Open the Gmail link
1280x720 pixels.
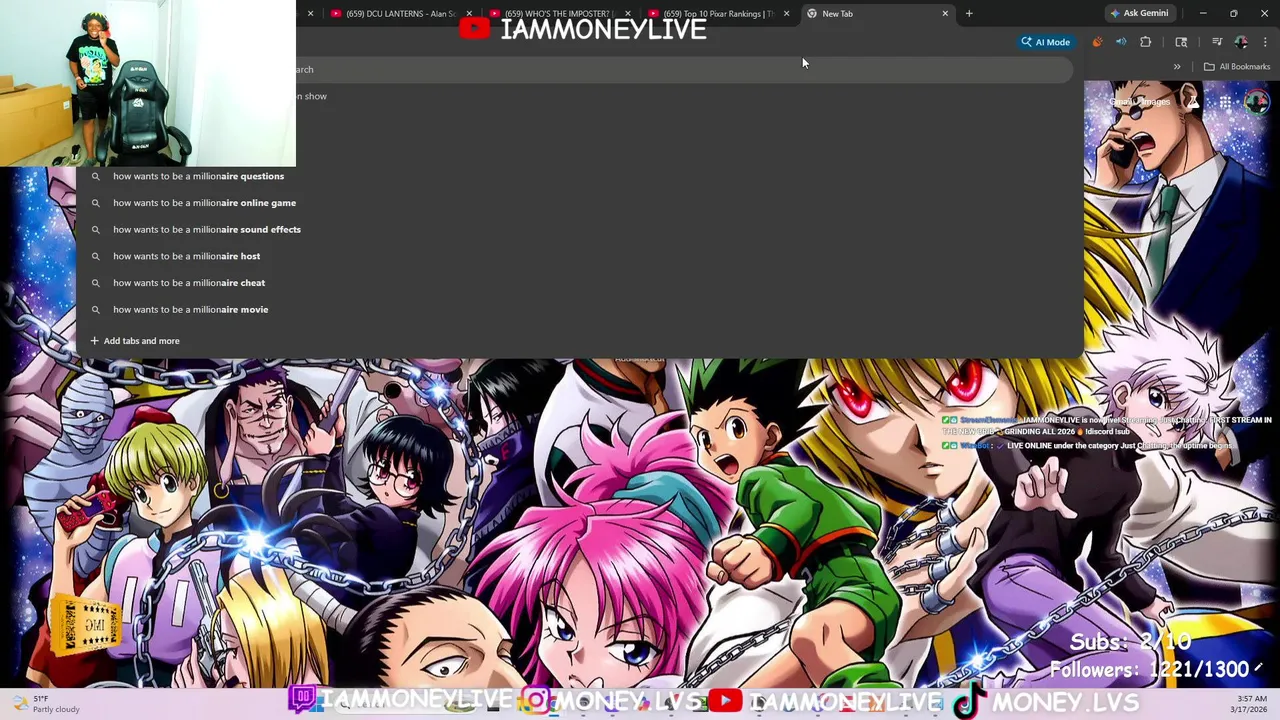[1121, 102]
